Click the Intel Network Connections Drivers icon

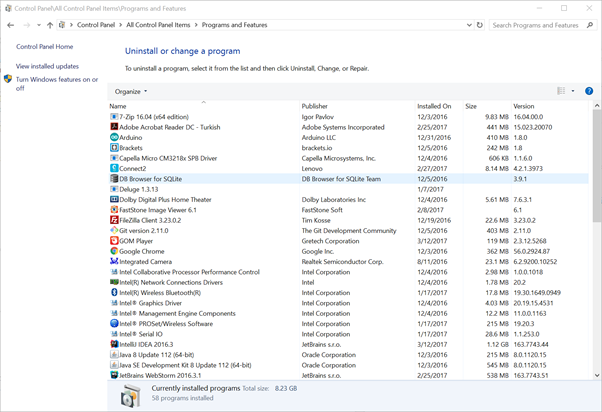click(x=114, y=282)
